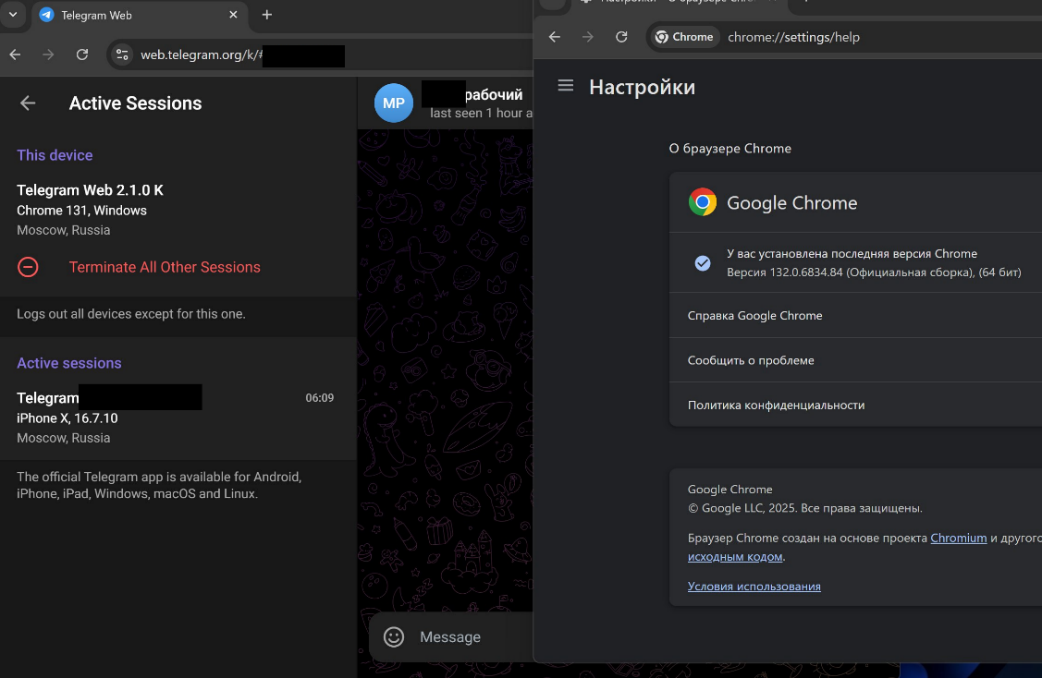Click the Google Chrome colored logo in About section
The width and height of the screenshot is (1042, 678).
[x=703, y=202]
